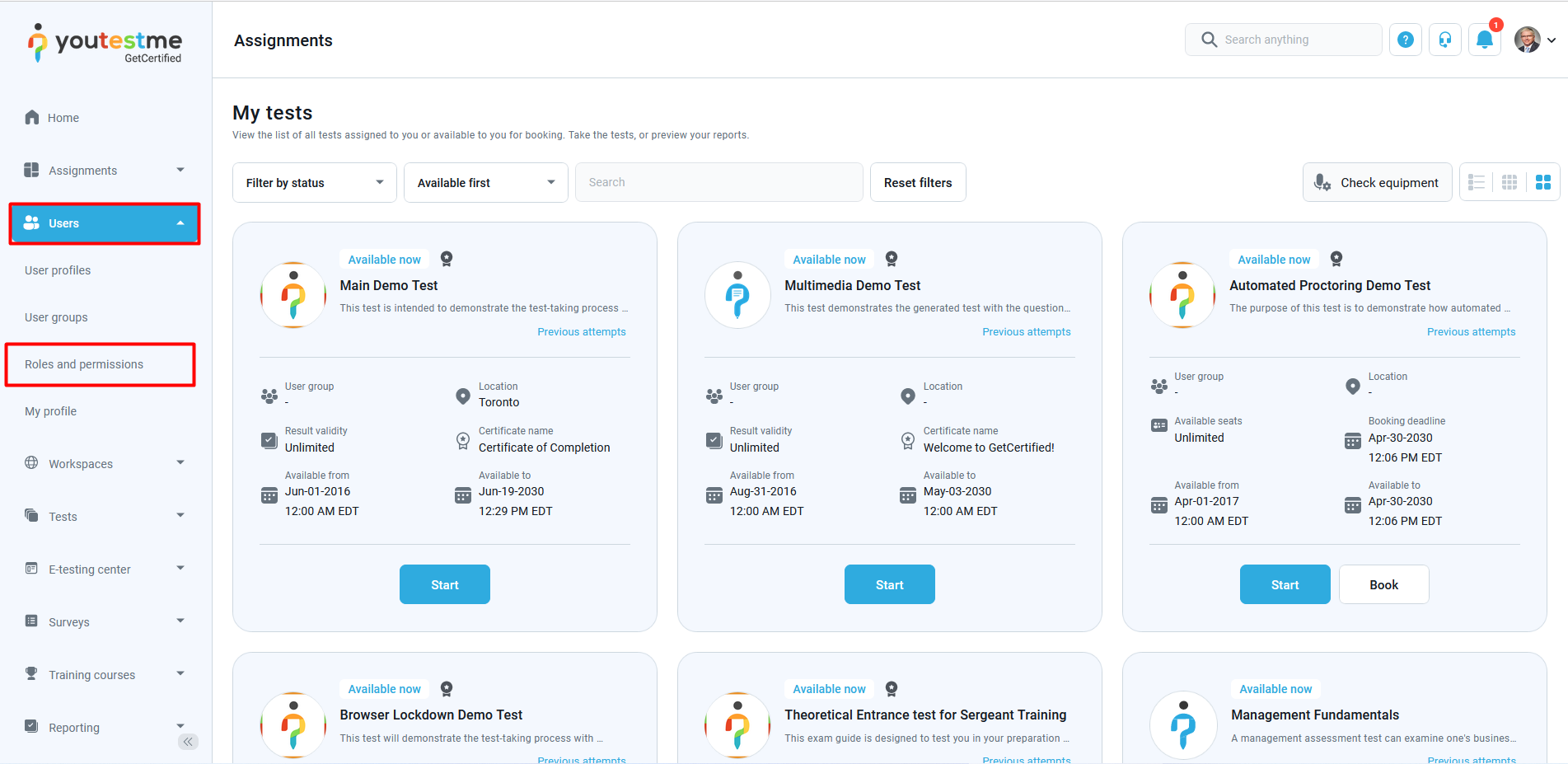Click the headset support icon
1568x764 pixels.
1445,40
